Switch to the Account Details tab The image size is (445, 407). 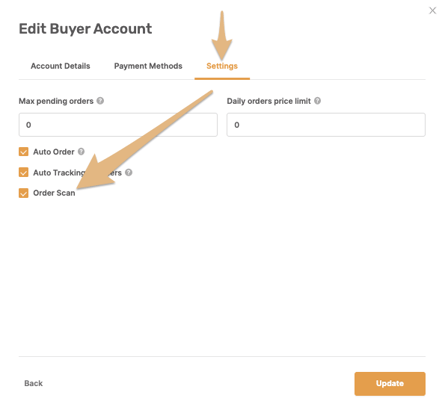[60, 66]
